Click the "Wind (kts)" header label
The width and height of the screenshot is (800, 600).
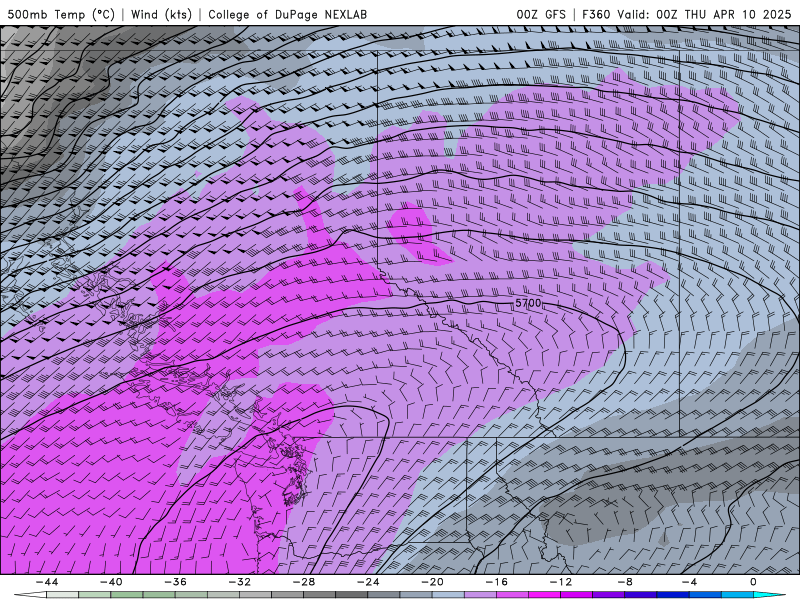[161, 14]
